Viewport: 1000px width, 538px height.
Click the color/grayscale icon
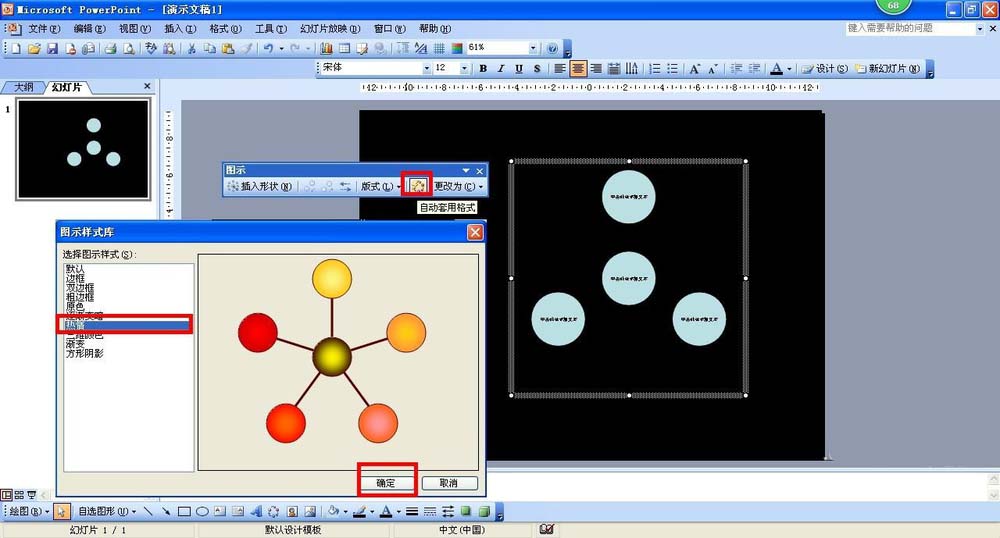click(x=457, y=48)
